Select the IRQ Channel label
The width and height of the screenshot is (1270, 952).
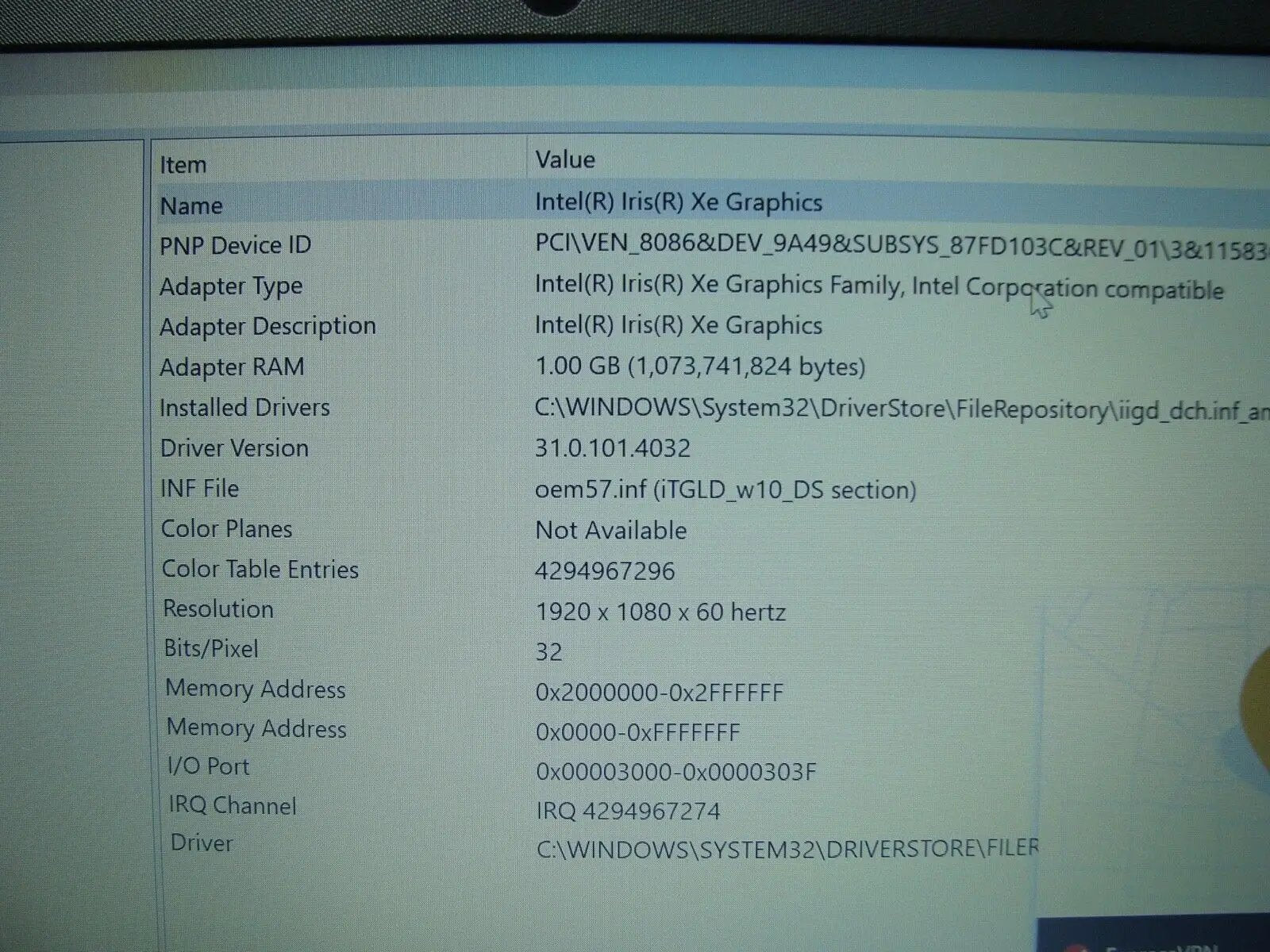(x=233, y=806)
